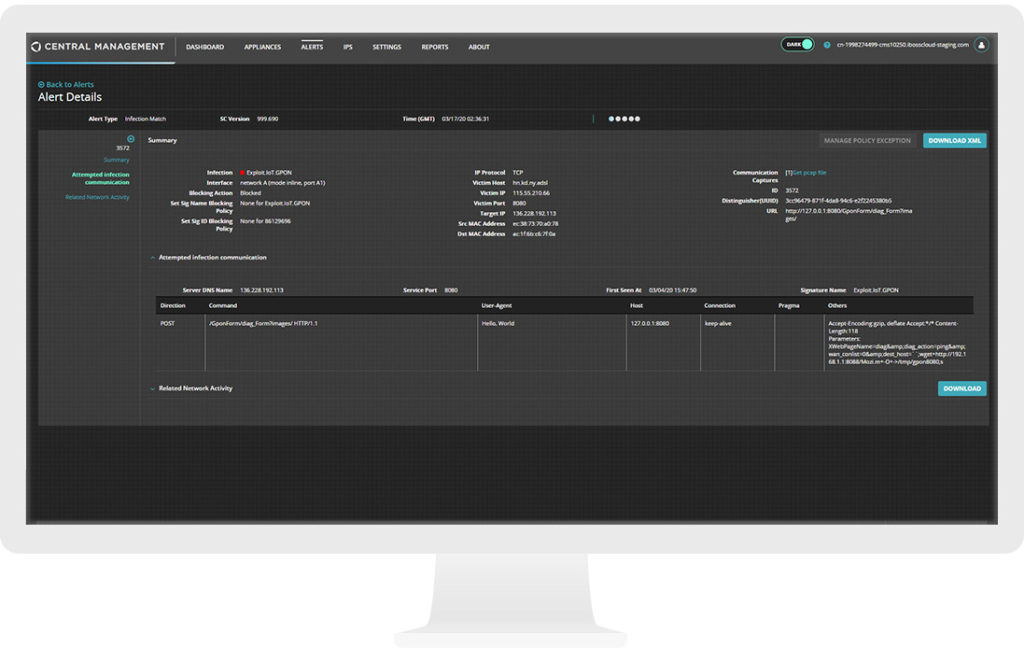The height and width of the screenshot is (648, 1024).
Task: Click the Host column header
Action: point(637,306)
